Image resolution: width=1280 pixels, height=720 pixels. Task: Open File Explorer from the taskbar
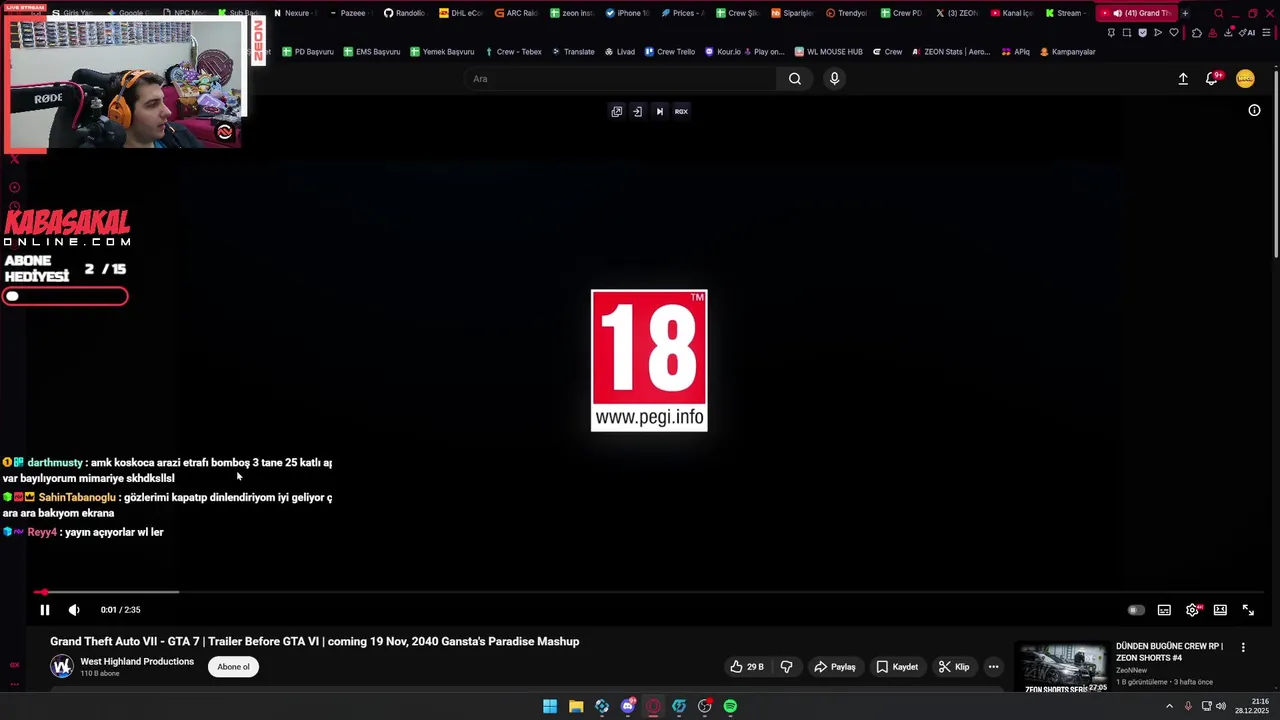576,706
